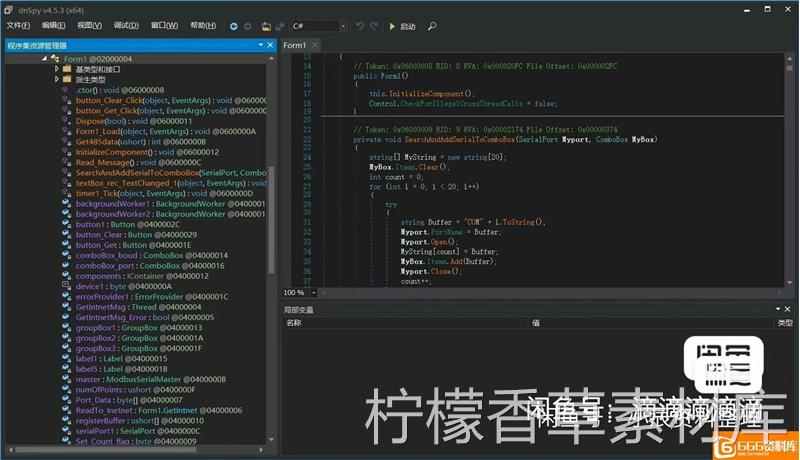Screen dimensions: 800x460
Task: Click the method icon beside timer1_Tick
Action: tap(66, 193)
